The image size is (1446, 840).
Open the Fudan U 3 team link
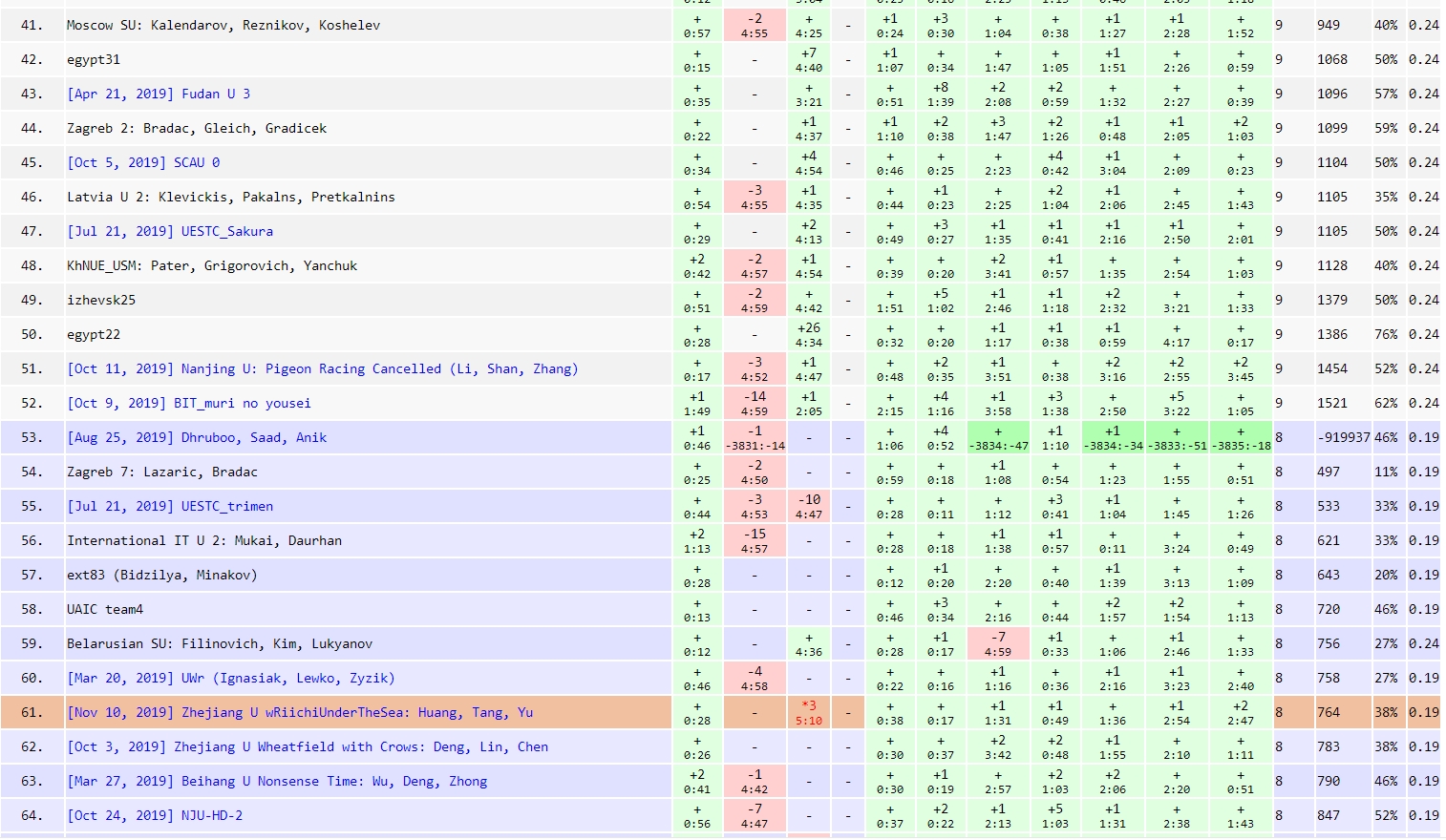[159, 94]
